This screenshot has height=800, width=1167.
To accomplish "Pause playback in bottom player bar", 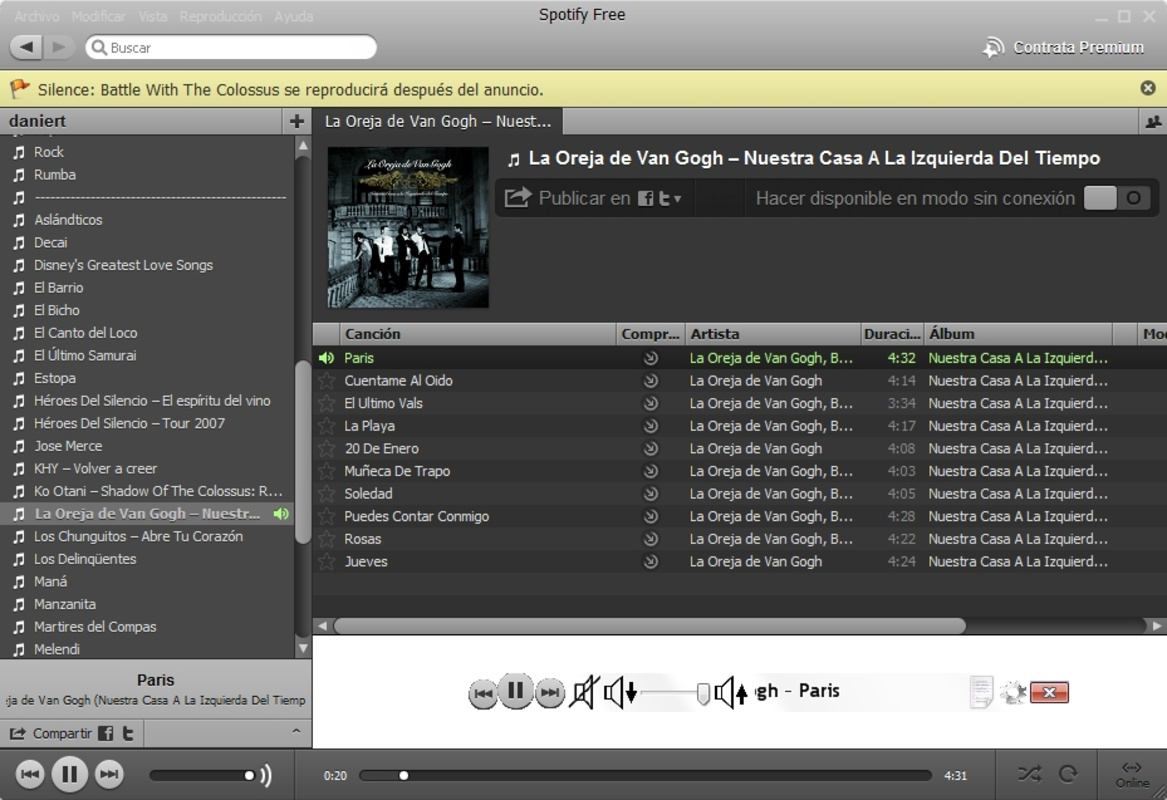I will 69,775.
